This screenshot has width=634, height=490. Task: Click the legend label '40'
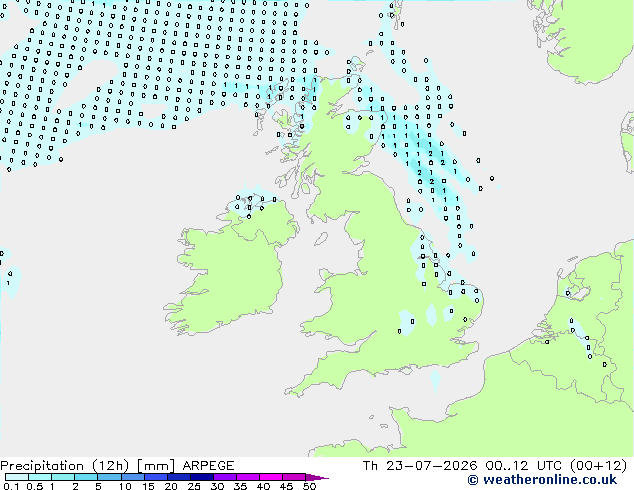coord(263,486)
